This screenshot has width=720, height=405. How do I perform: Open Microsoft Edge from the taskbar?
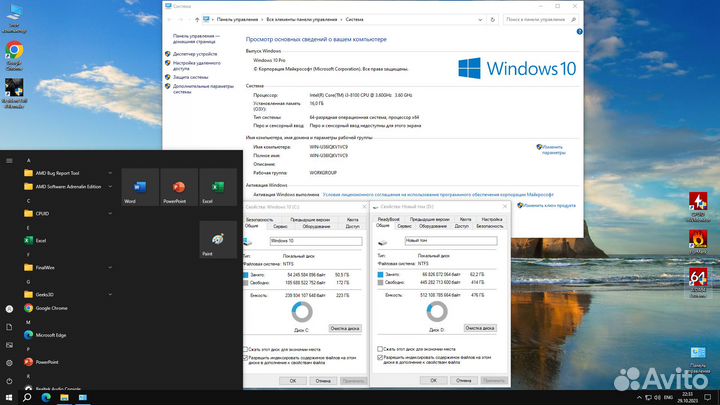point(46,397)
